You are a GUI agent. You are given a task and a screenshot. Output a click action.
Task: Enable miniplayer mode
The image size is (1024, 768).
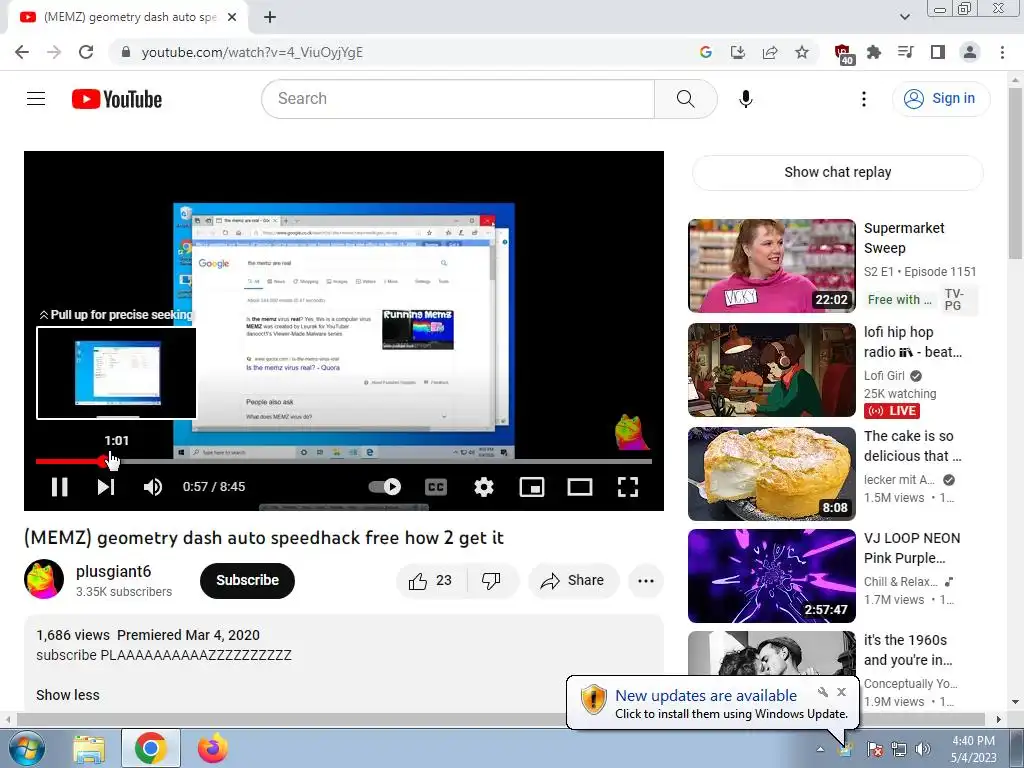coord(532,487)
